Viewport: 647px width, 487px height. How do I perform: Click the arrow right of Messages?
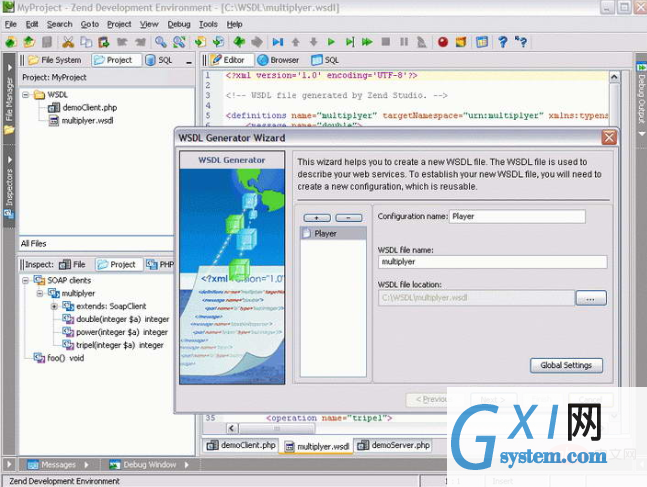point(86,465)
